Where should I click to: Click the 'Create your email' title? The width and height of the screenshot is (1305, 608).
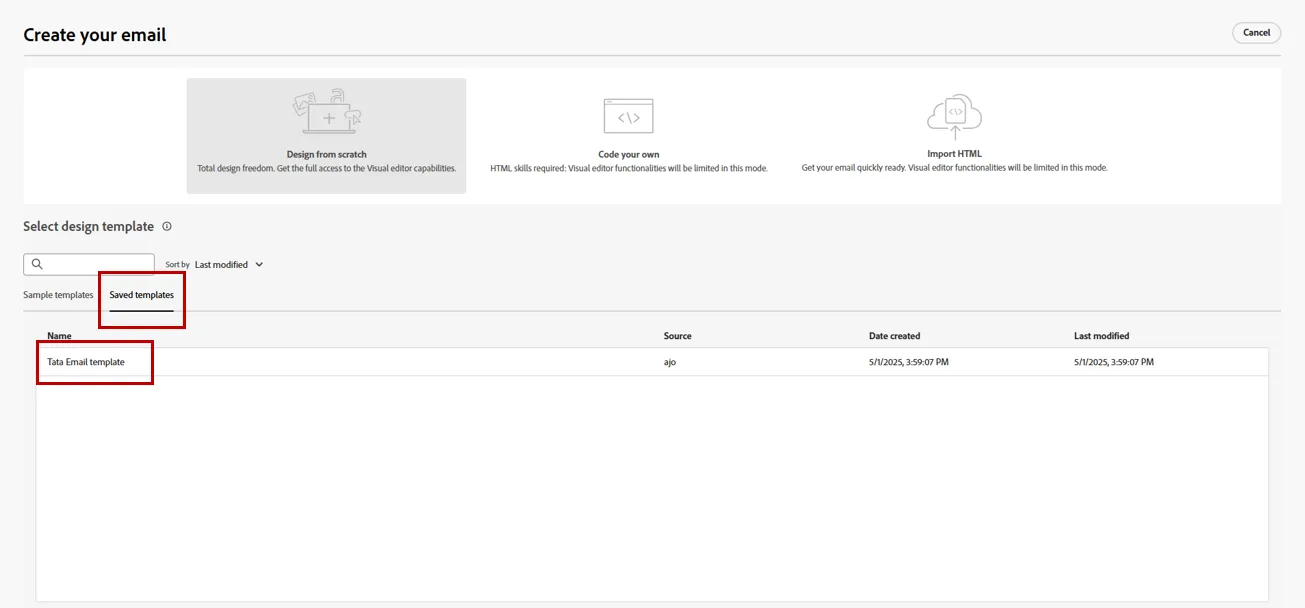click(95, 35)
